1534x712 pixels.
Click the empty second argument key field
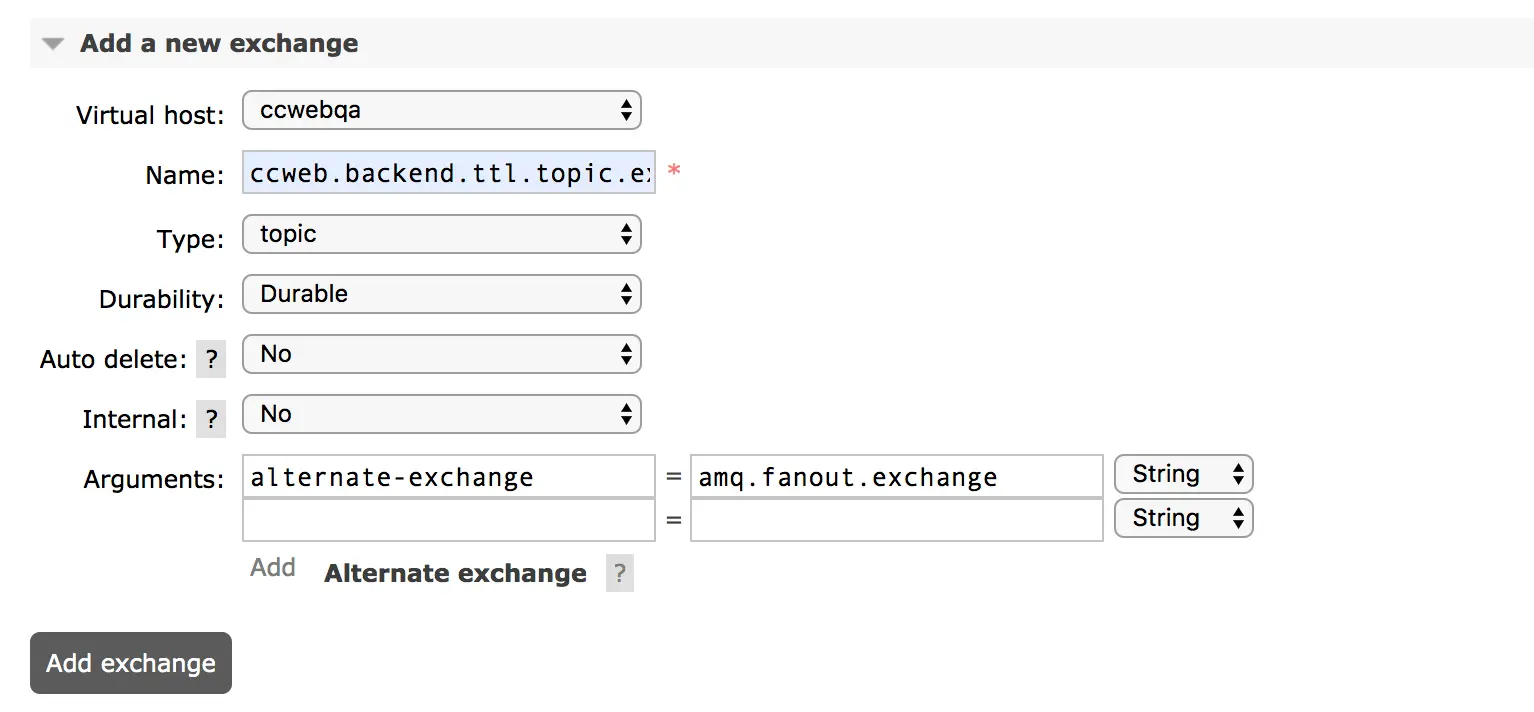point(449,520)
